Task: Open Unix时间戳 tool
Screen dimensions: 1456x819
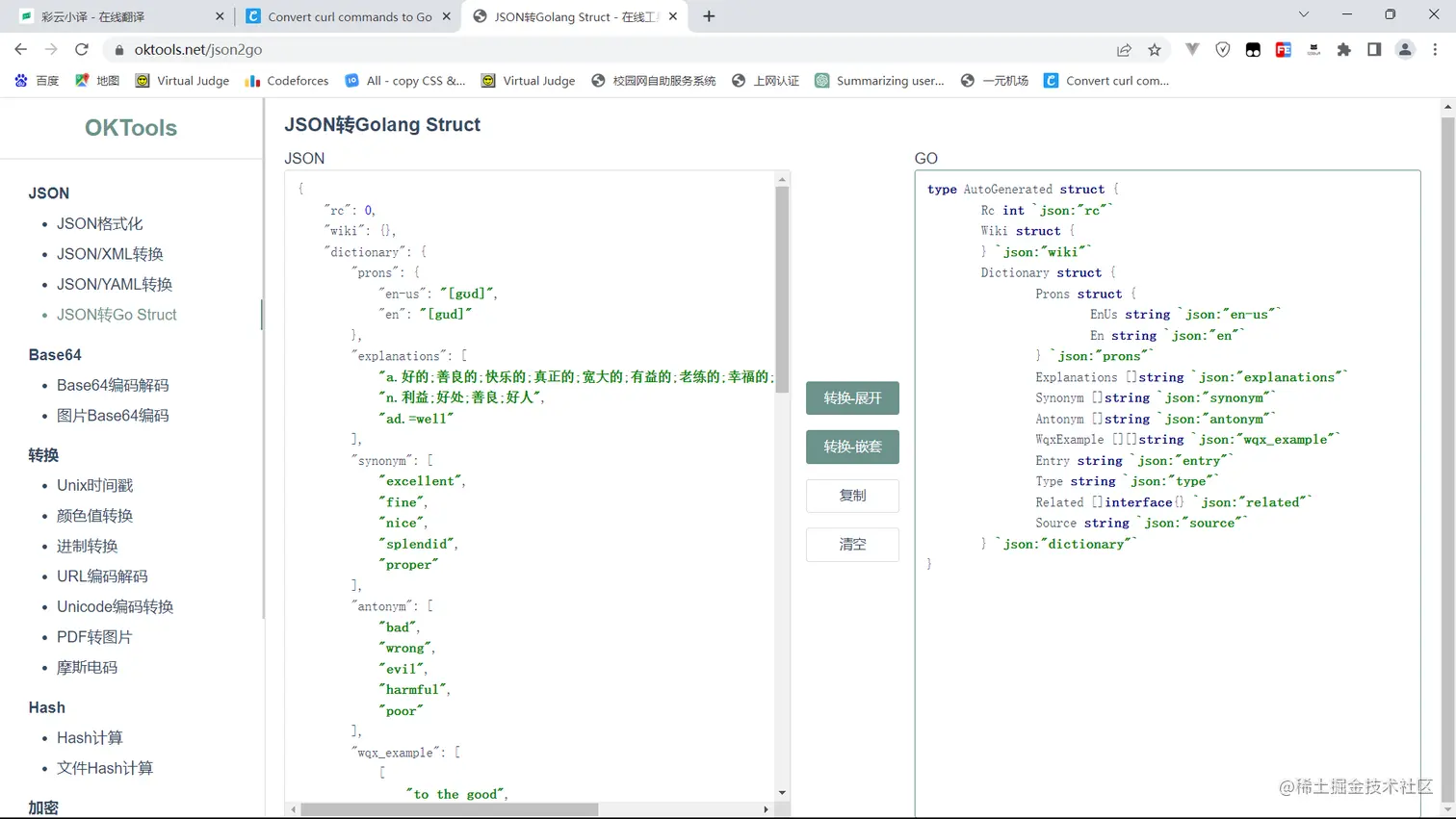Action: coord(94,485)
